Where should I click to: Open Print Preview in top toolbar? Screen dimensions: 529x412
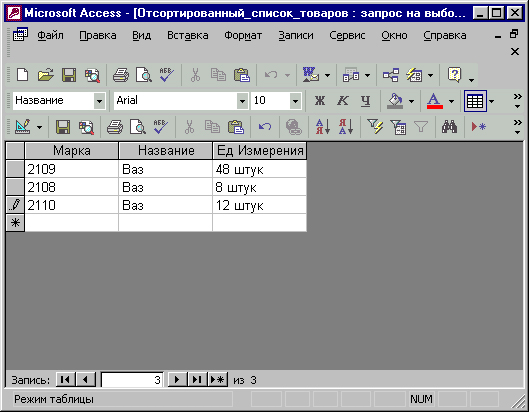tap(144, 75)
